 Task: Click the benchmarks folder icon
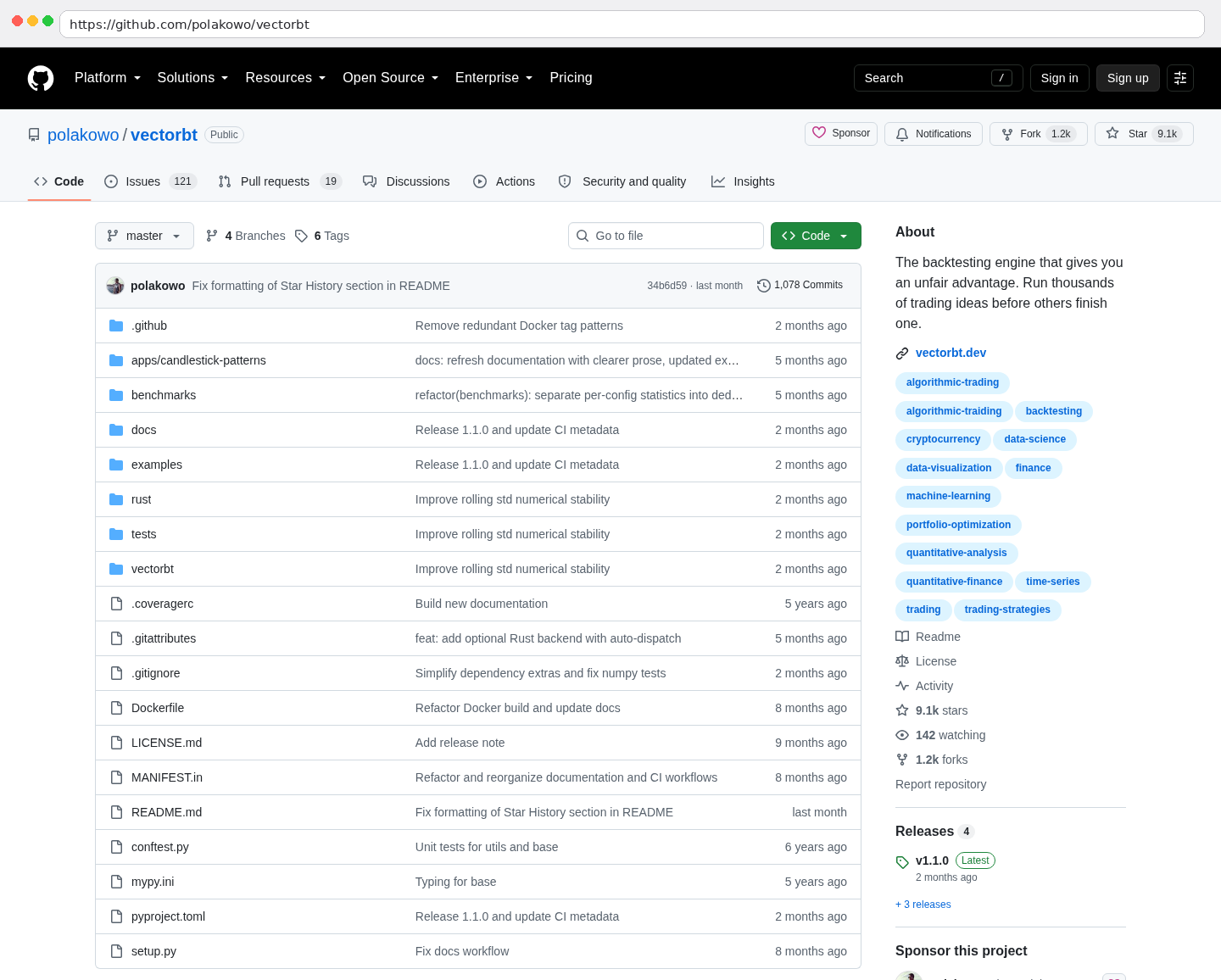116,395
